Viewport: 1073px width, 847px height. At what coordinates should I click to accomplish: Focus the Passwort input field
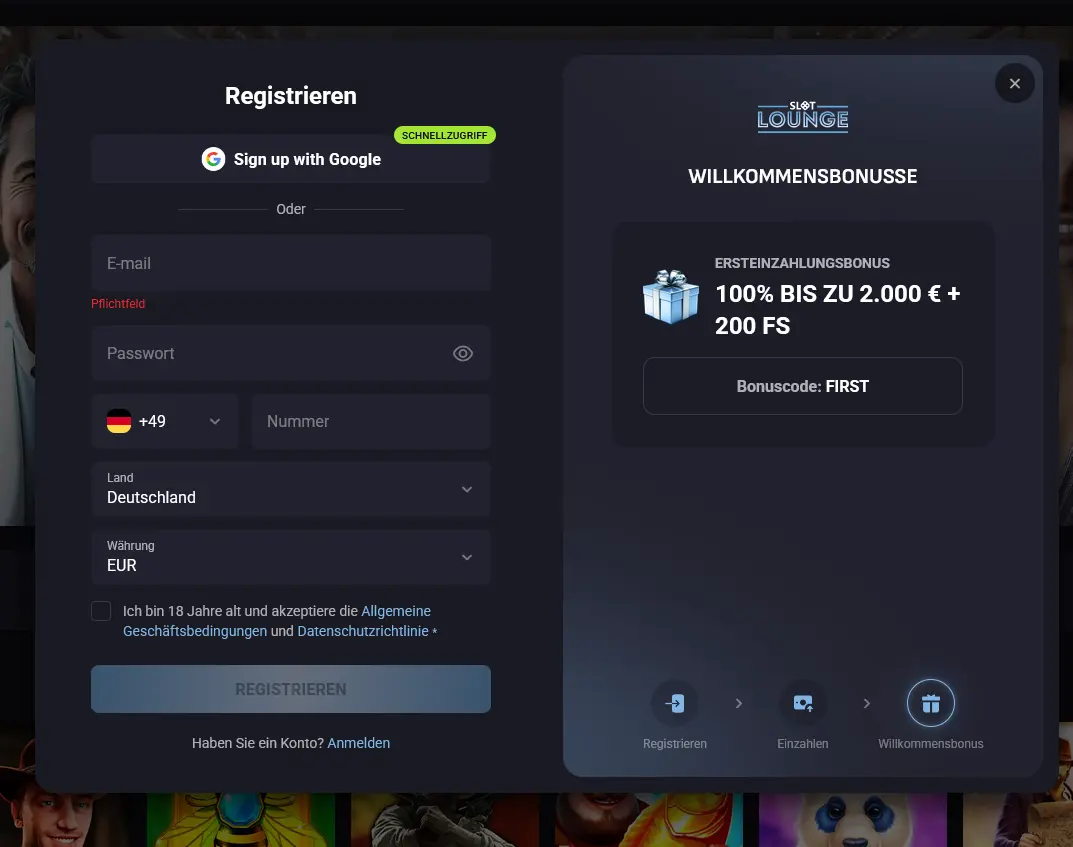[x=291, y=354]
